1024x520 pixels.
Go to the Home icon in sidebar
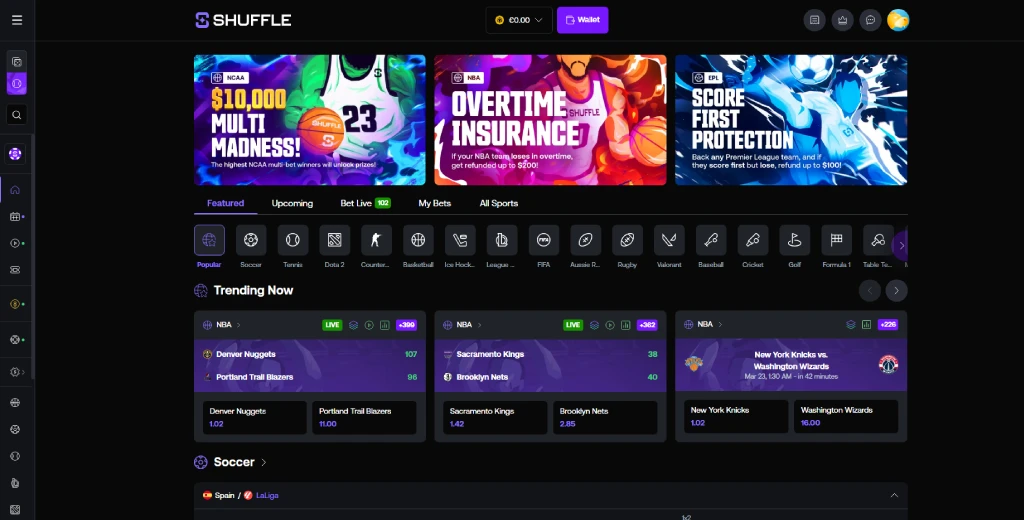click(16, 190)
